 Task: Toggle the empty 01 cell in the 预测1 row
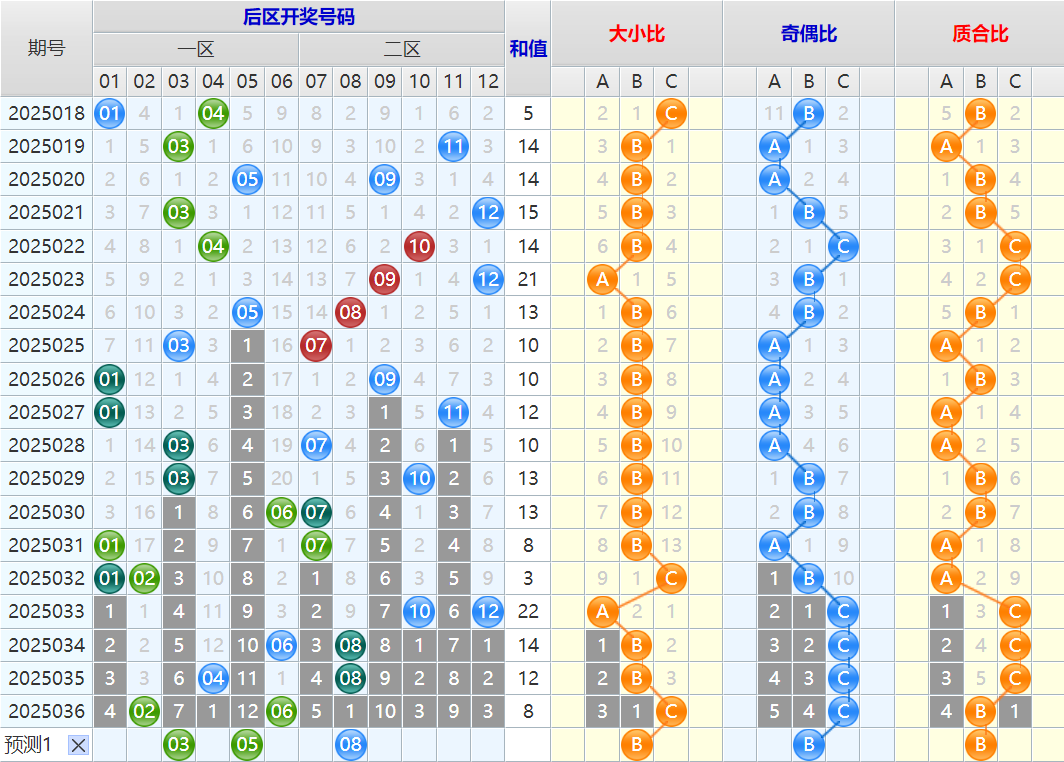pyautogui.click(x=109, y=744)
